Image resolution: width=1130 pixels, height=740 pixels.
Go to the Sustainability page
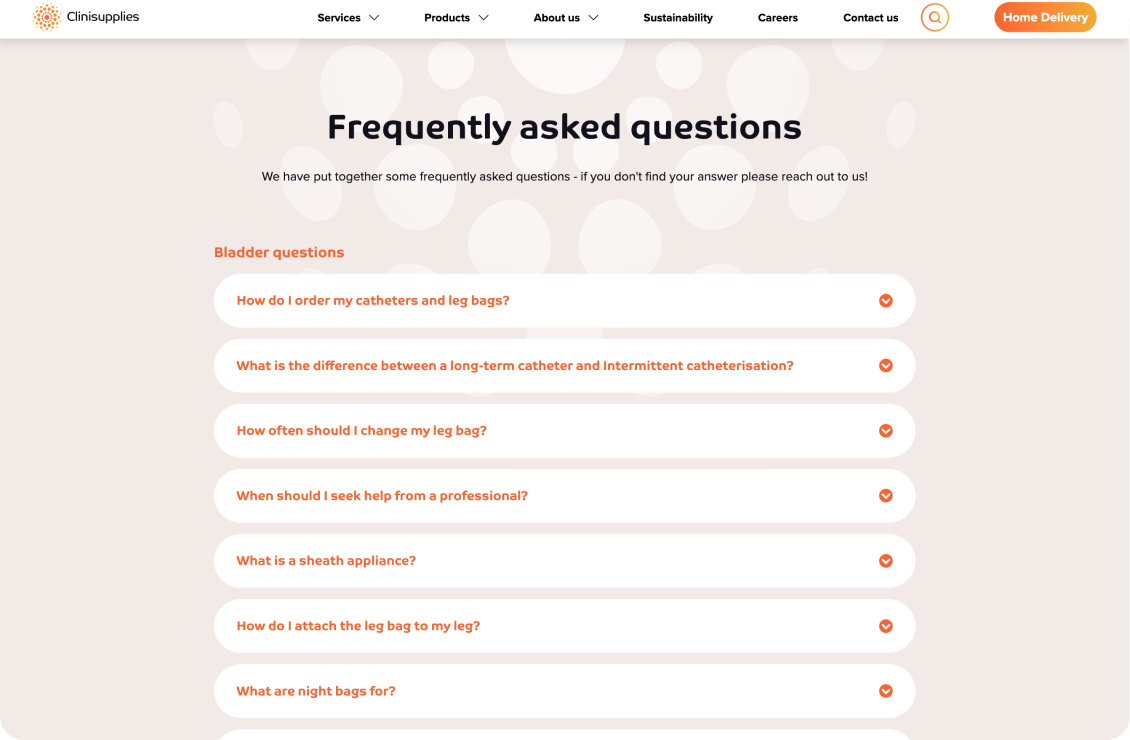point(678,18)
